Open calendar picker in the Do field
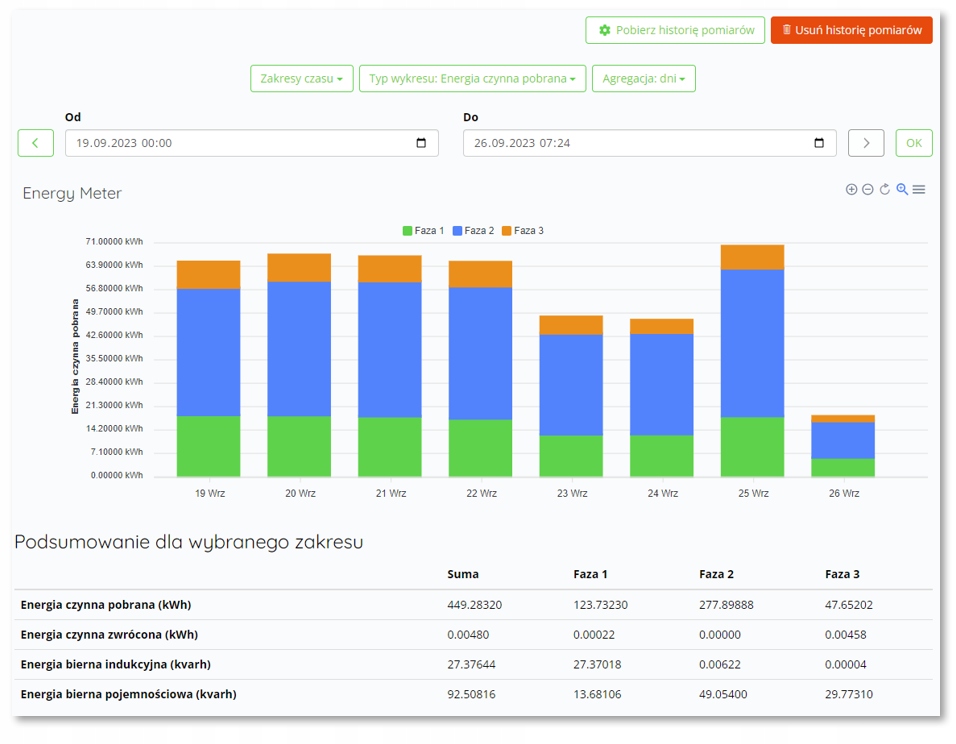 pyautogui.click(x=819, y=143)
